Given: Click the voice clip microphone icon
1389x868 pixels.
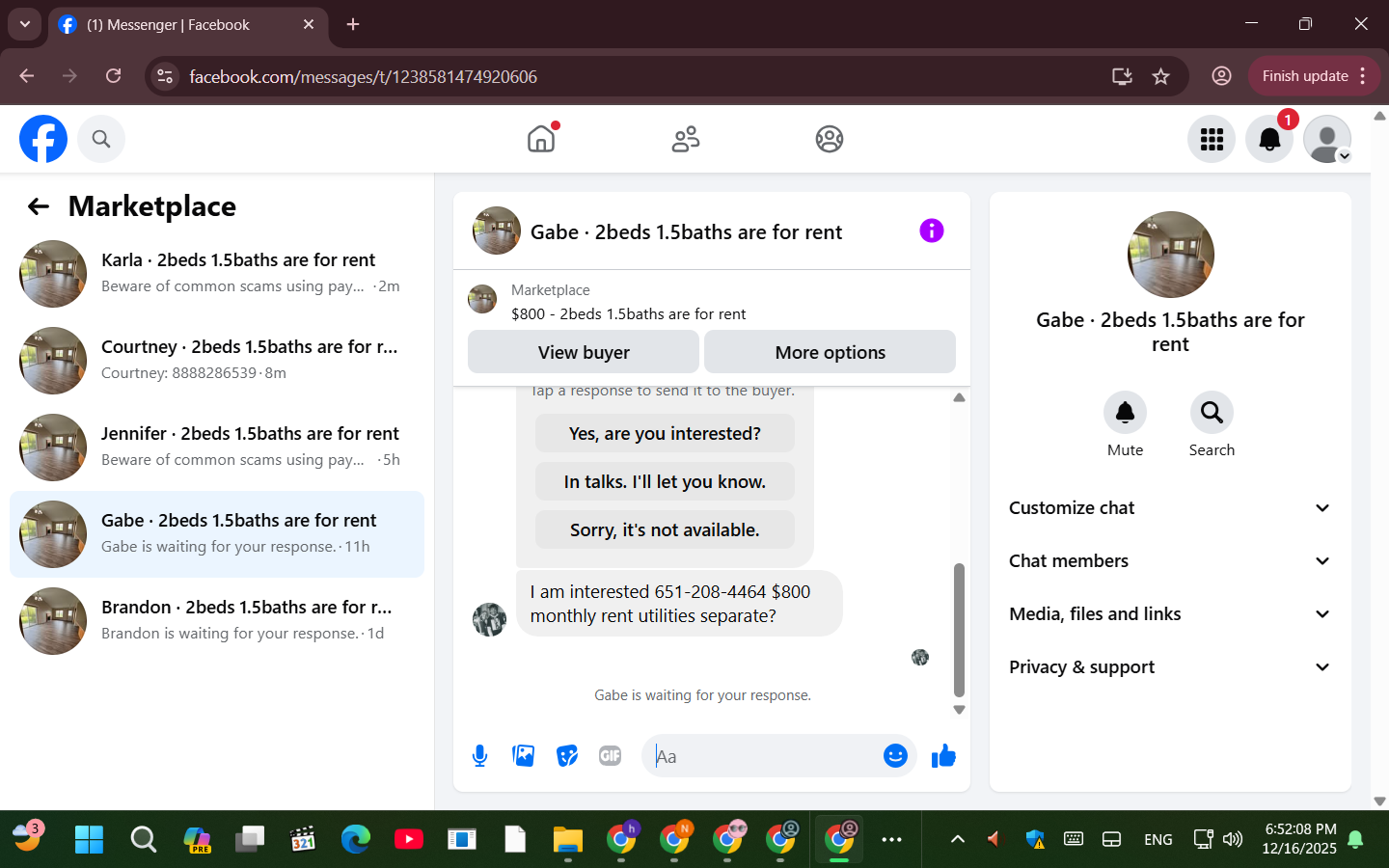Looking at the screenshot, I should (x=479, y=756).
